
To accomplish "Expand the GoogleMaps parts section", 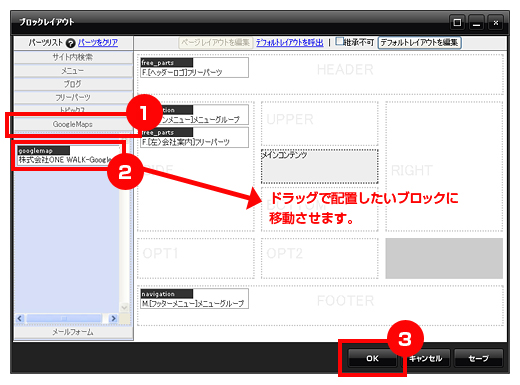I will [73, 124].
